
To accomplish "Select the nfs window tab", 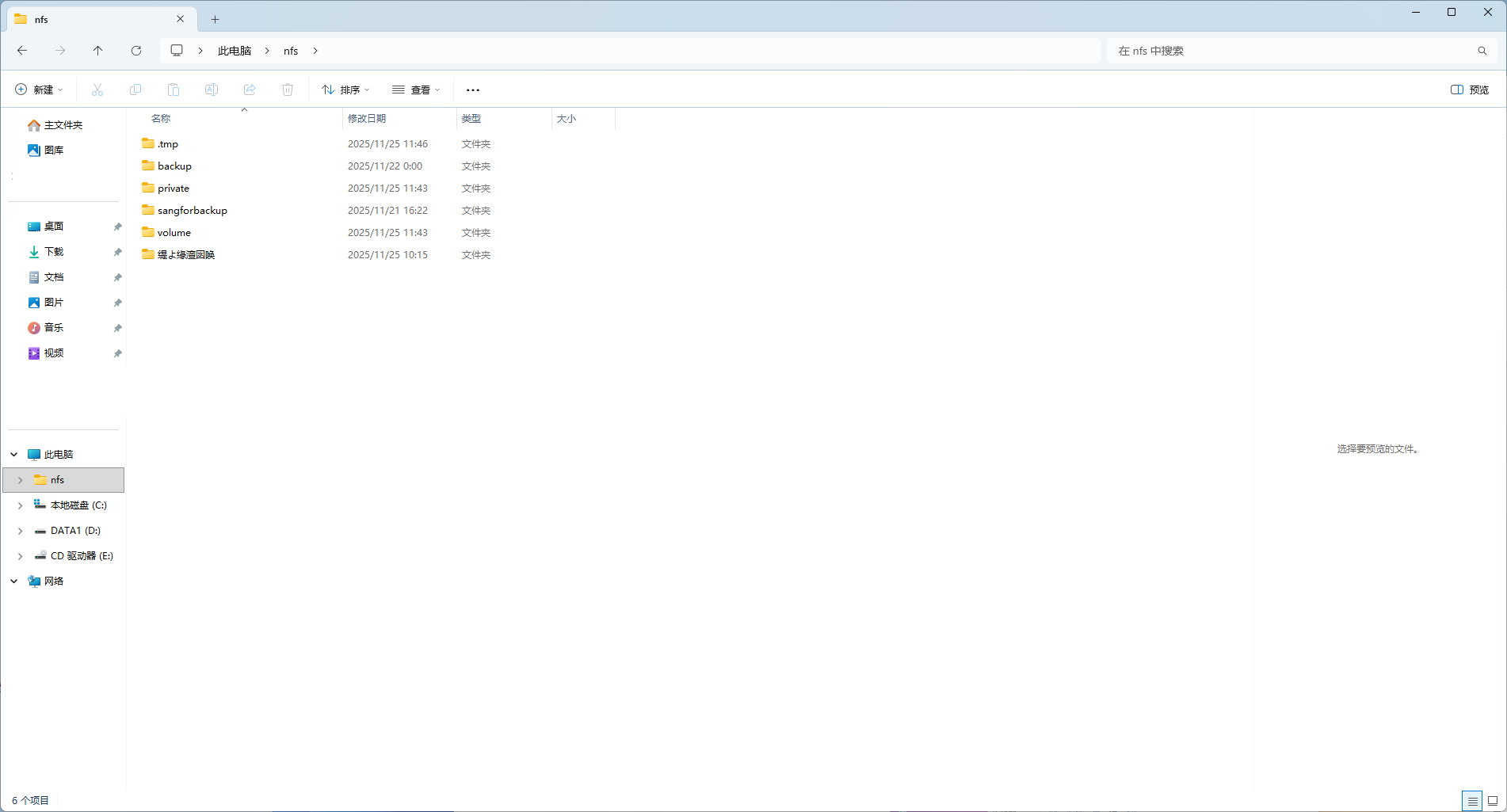I will (x=102, y=19).
